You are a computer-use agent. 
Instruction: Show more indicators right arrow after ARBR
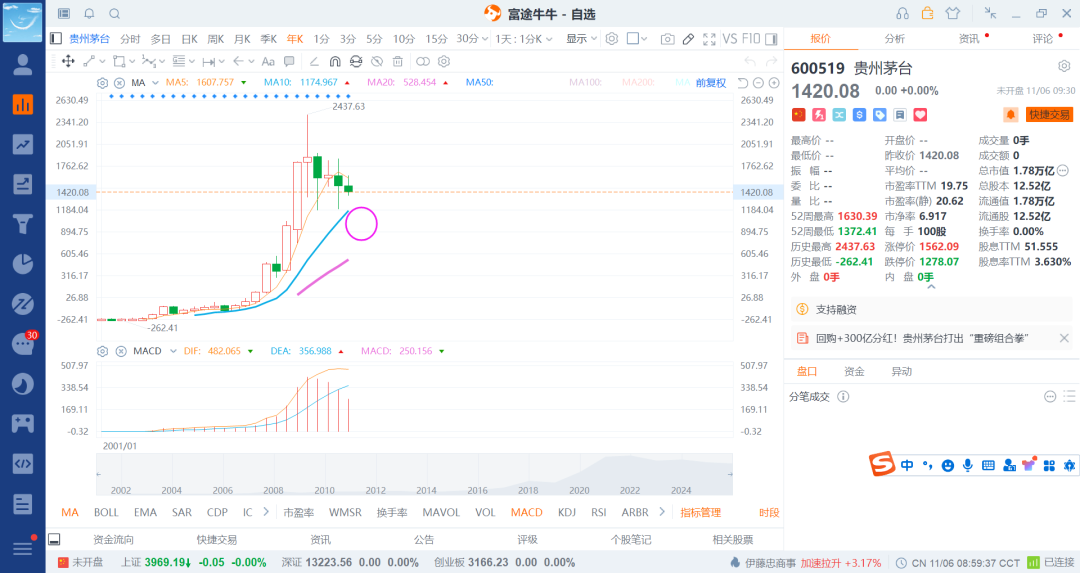click(662, 512)
